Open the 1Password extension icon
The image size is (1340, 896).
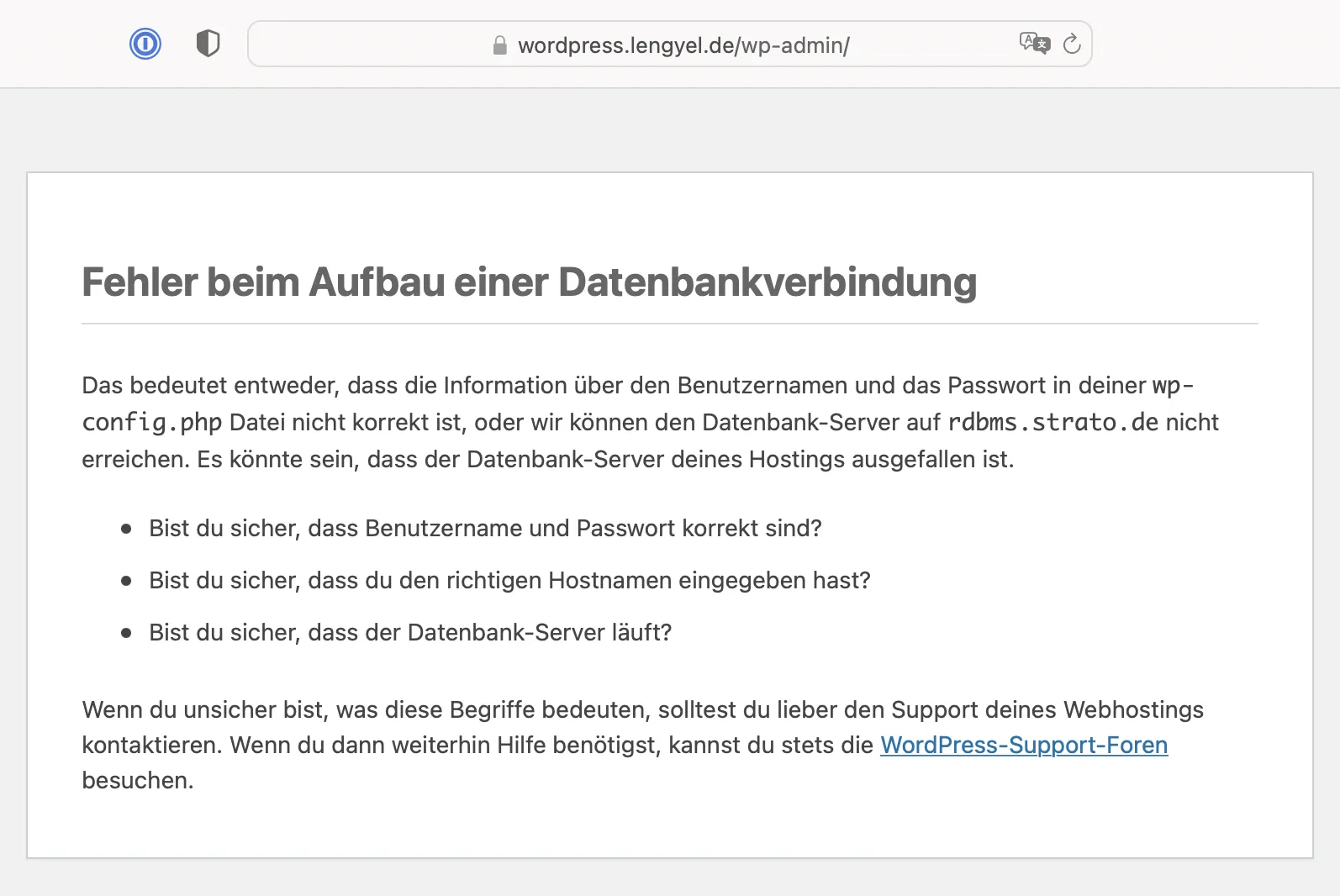pos(145,44)
